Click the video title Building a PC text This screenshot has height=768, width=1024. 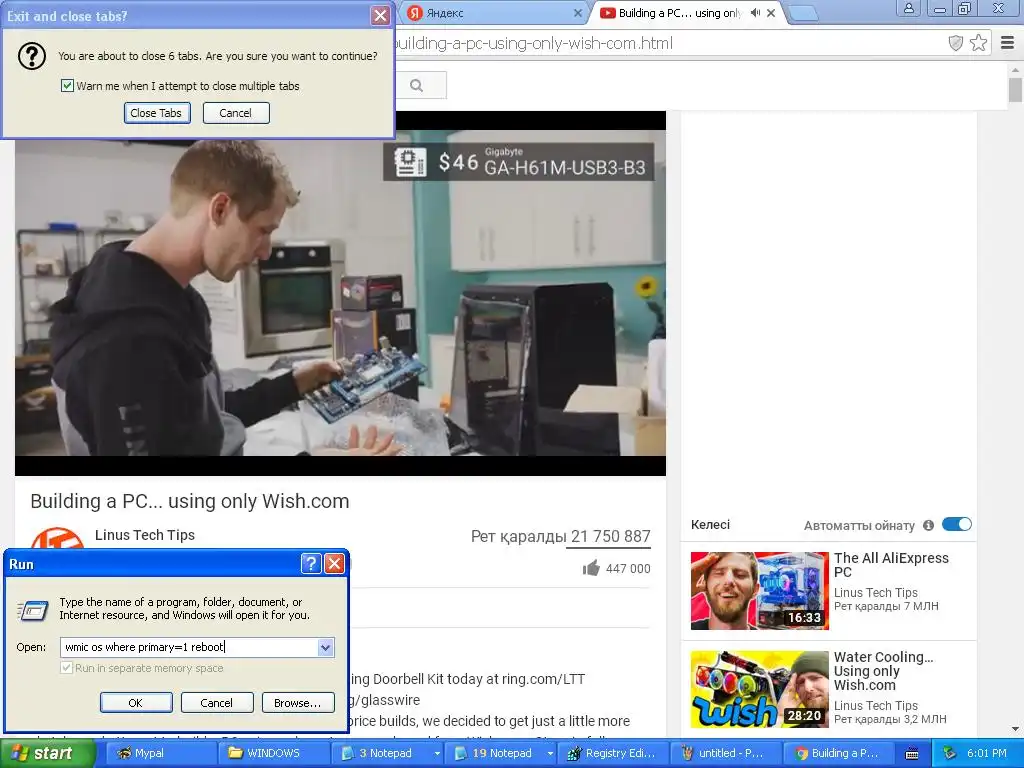(189, 501)
